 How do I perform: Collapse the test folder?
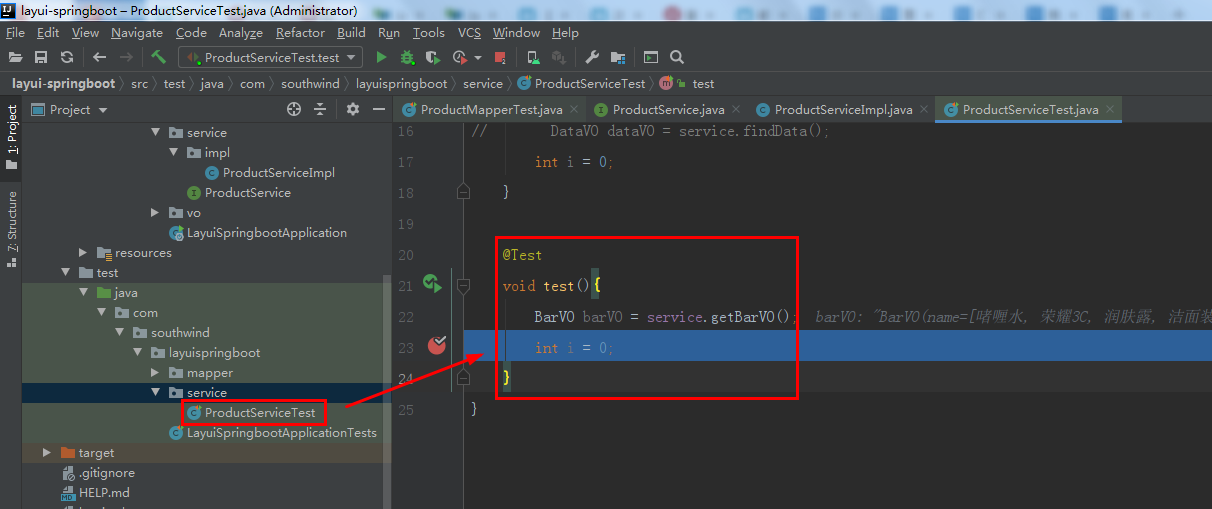click(65, 272)
